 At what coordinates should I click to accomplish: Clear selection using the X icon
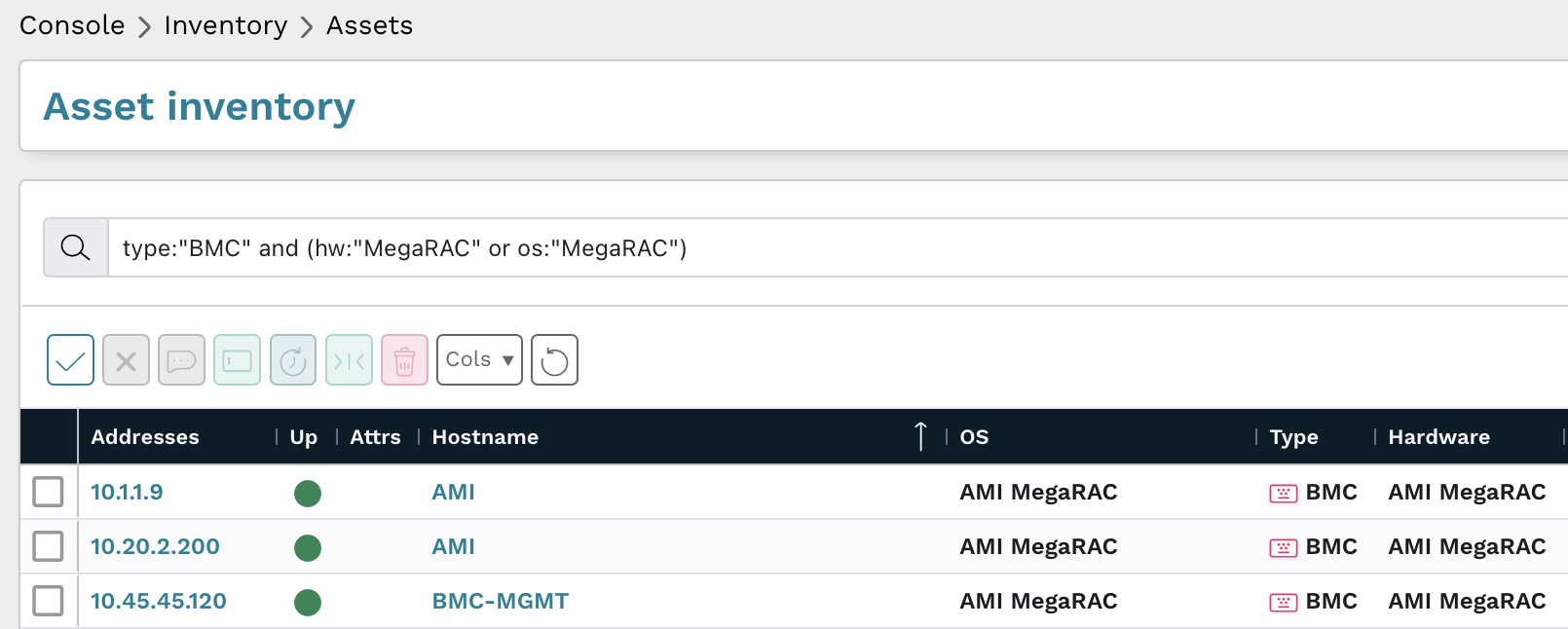point(126,359)
